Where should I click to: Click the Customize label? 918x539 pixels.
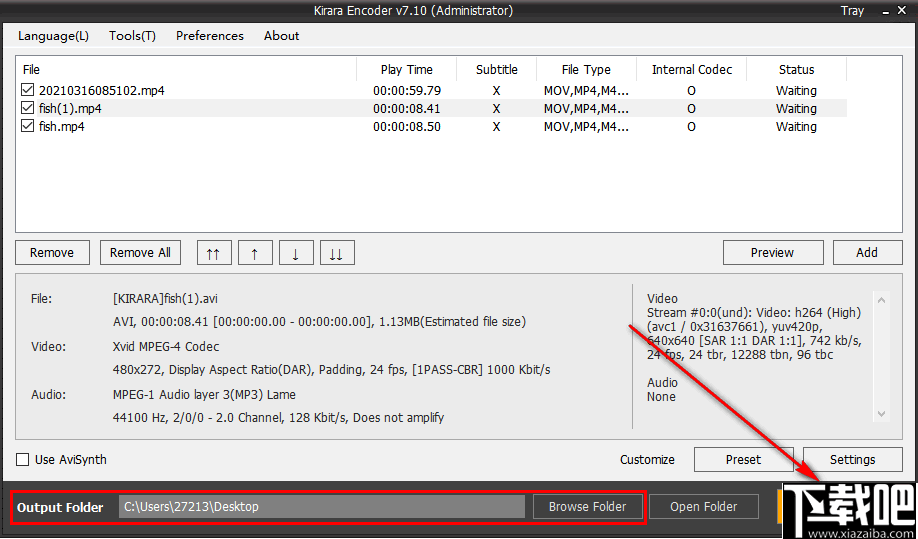click(648, 460)
